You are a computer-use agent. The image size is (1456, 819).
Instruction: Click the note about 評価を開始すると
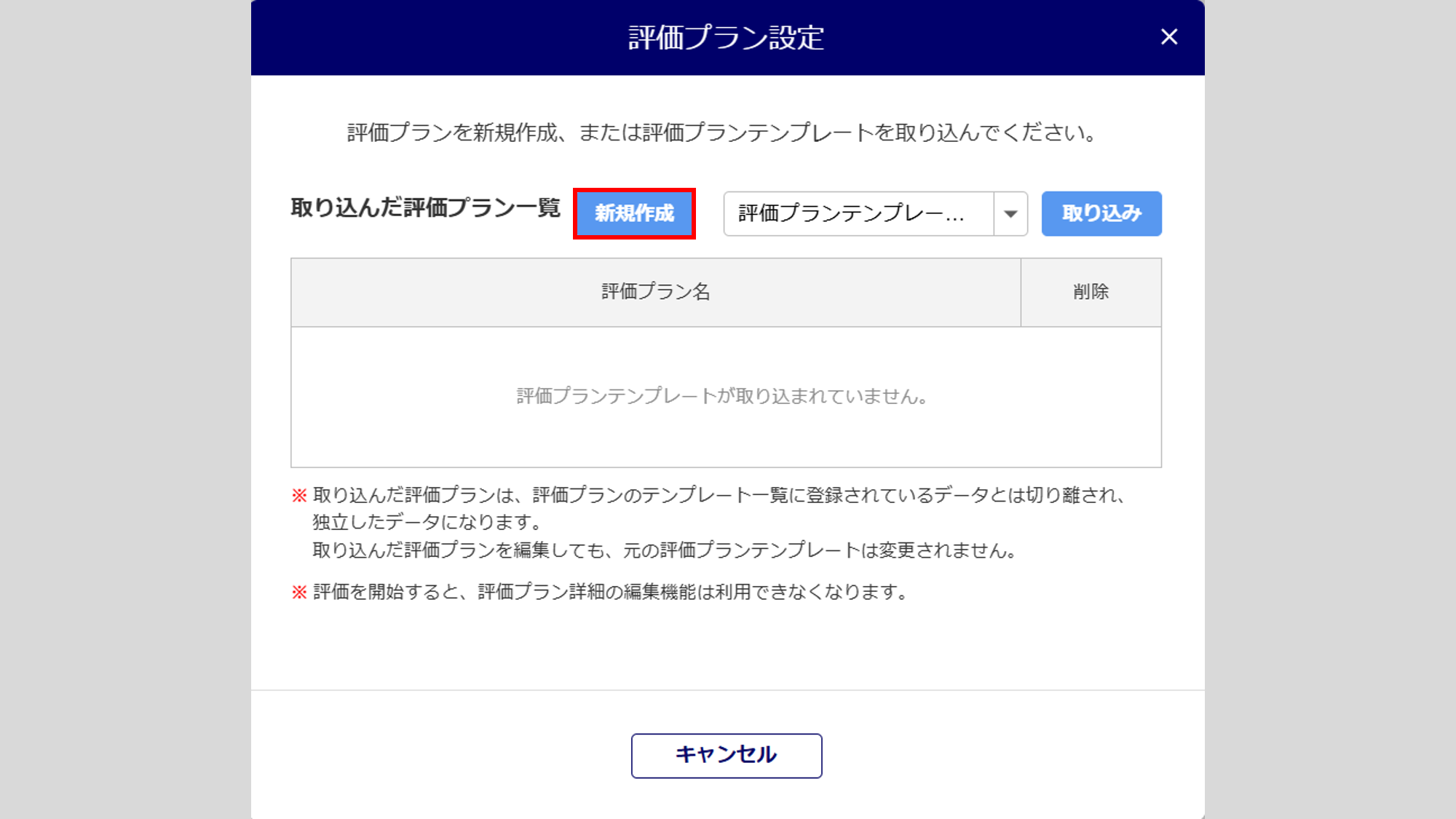point(601,592)
